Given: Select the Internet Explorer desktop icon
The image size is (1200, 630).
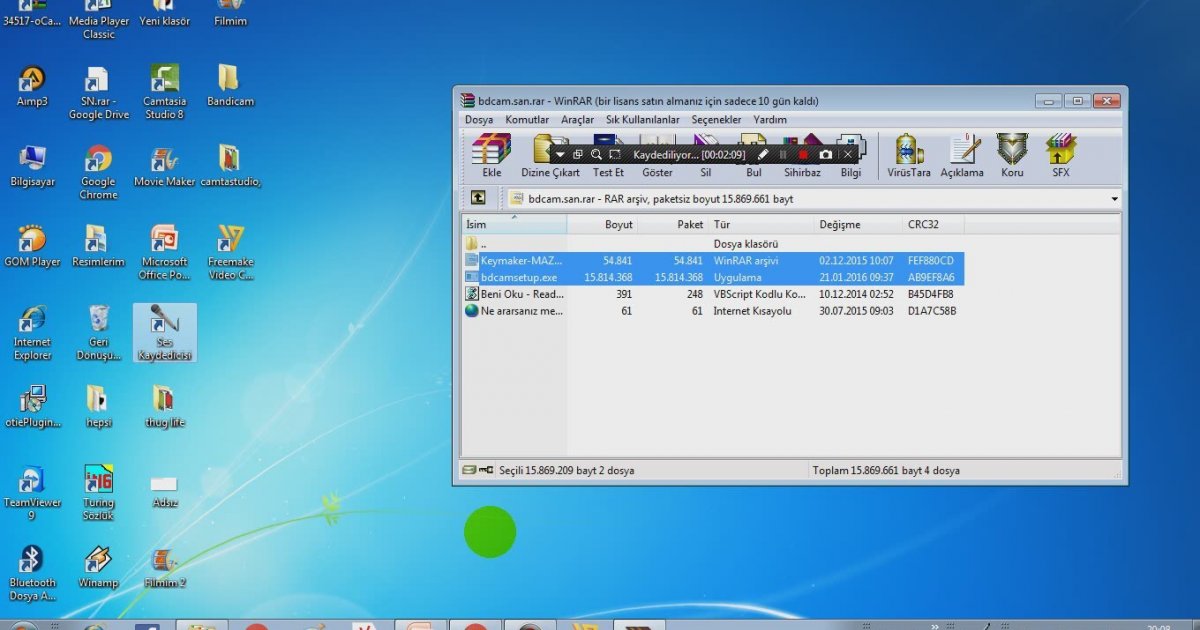Looking at the screenshot, I should click(32, 334).
